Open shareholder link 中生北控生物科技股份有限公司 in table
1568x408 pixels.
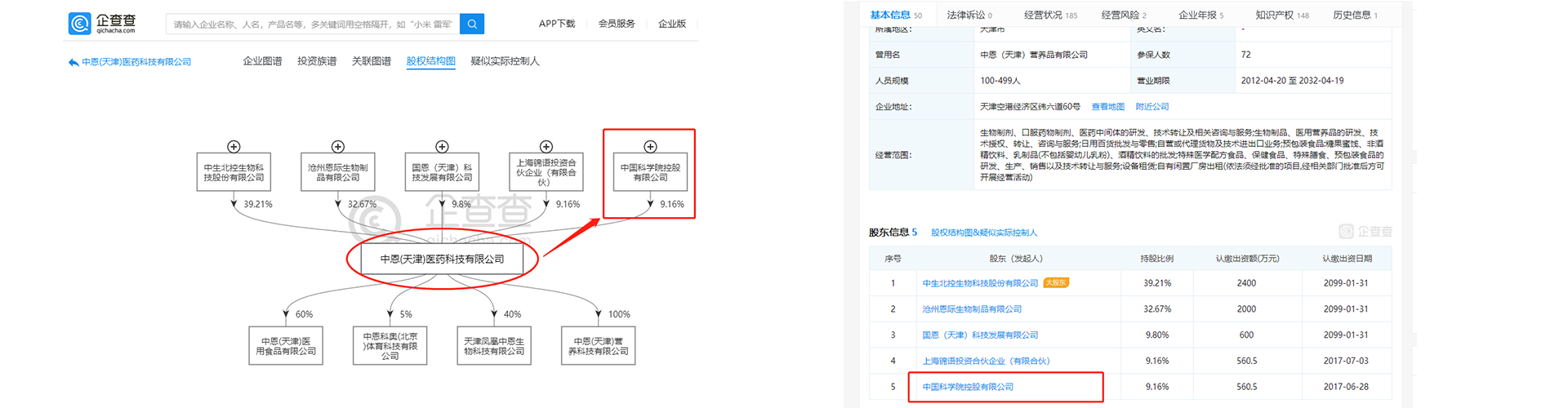[x=980, y=283]
